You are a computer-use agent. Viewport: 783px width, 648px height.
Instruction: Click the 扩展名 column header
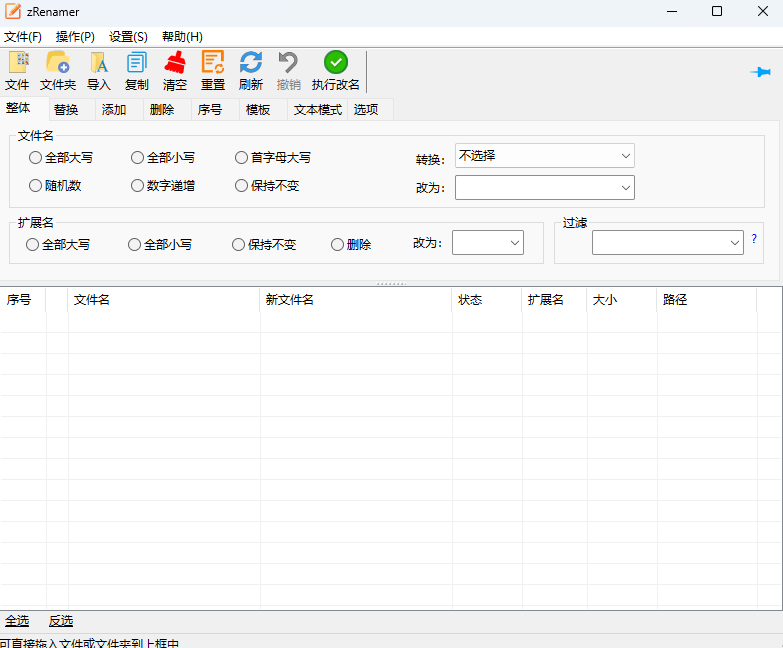tap(554, 300)
